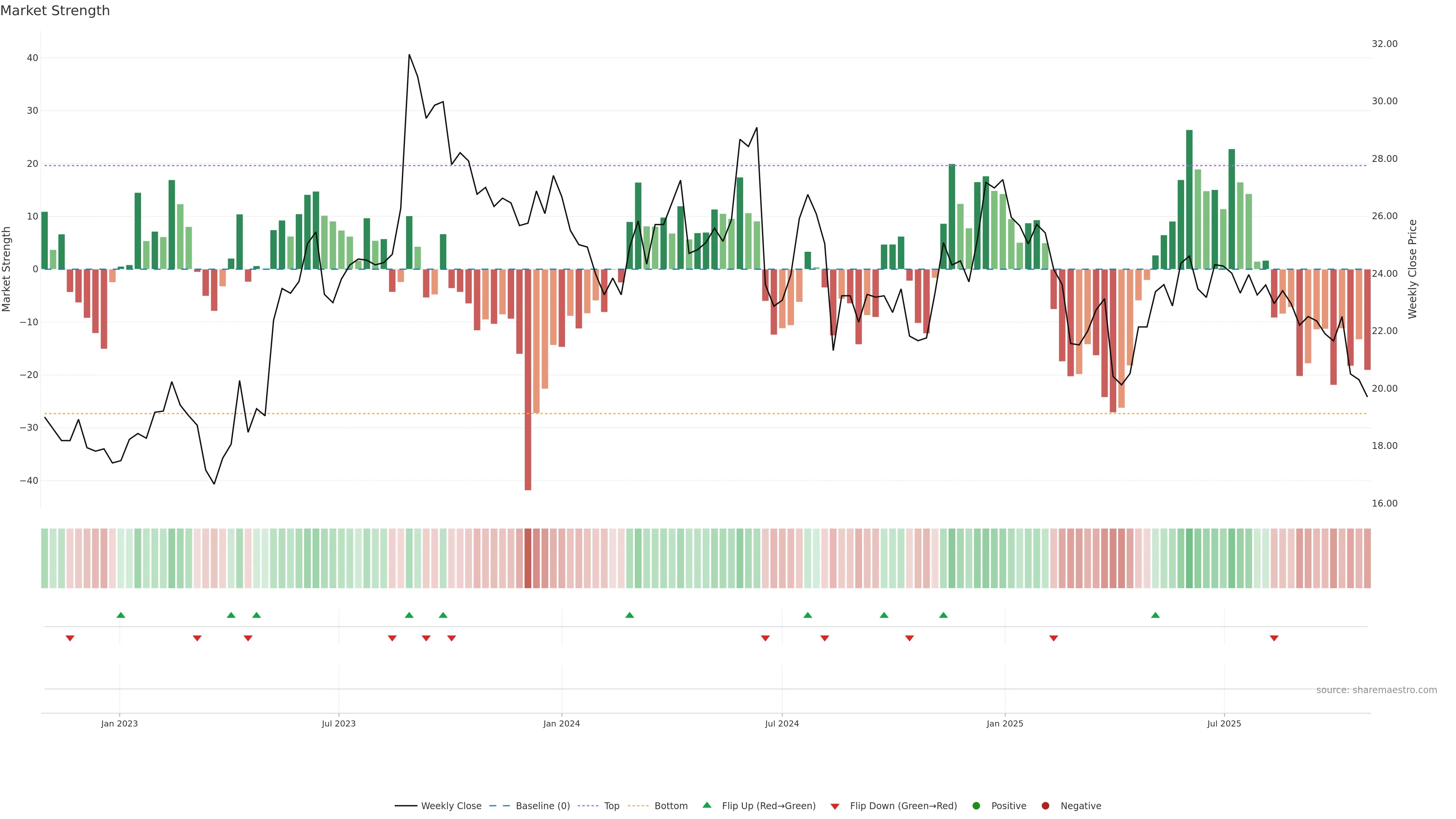Image resolution: width=1456 pixels, height=819 pixels.
Task: Click the rightmost green flip-up triangle marker
Action: coord(1155,615)
